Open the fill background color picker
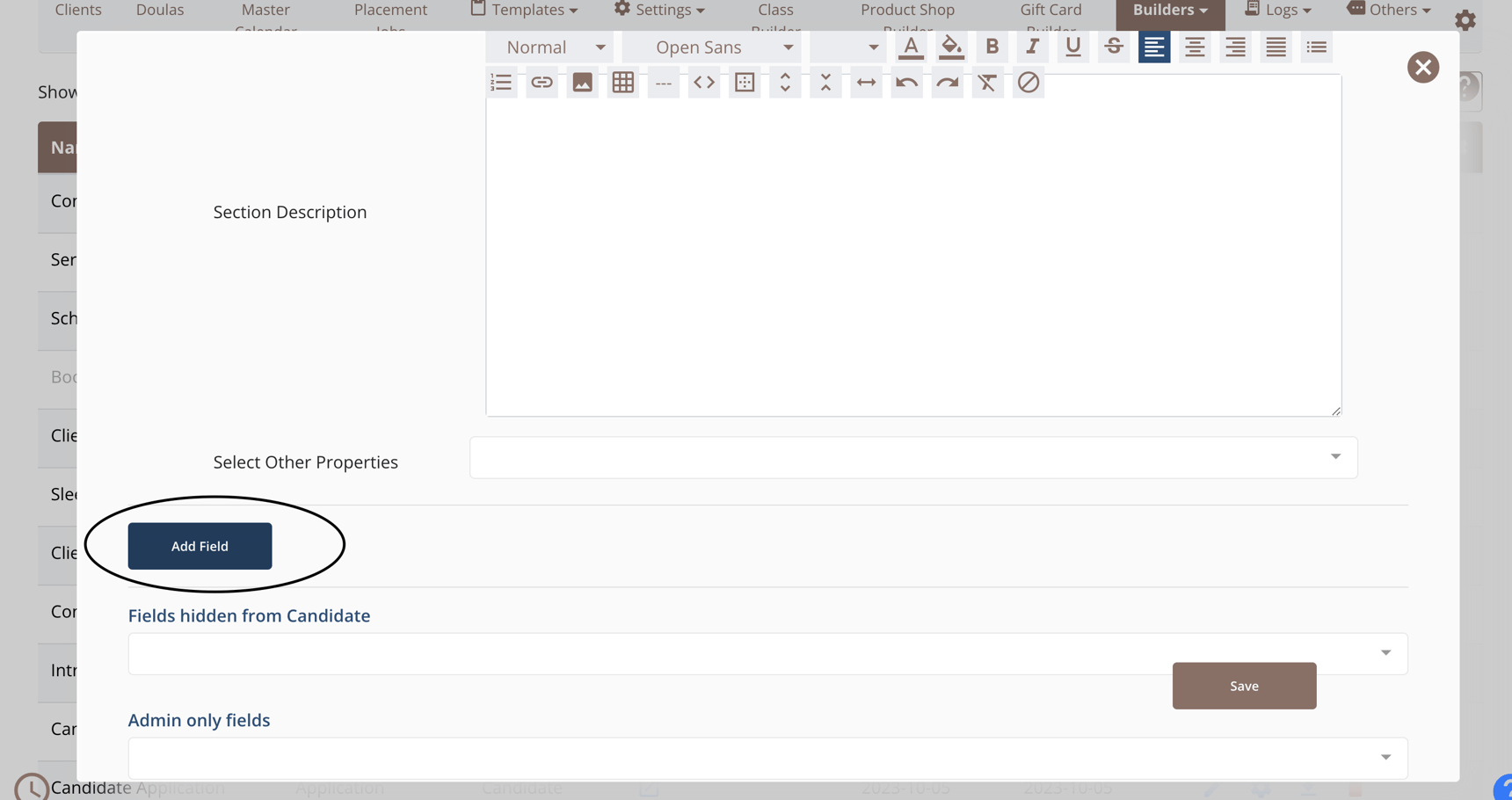Screen dimensions: 1512x800 click(951, 47)
